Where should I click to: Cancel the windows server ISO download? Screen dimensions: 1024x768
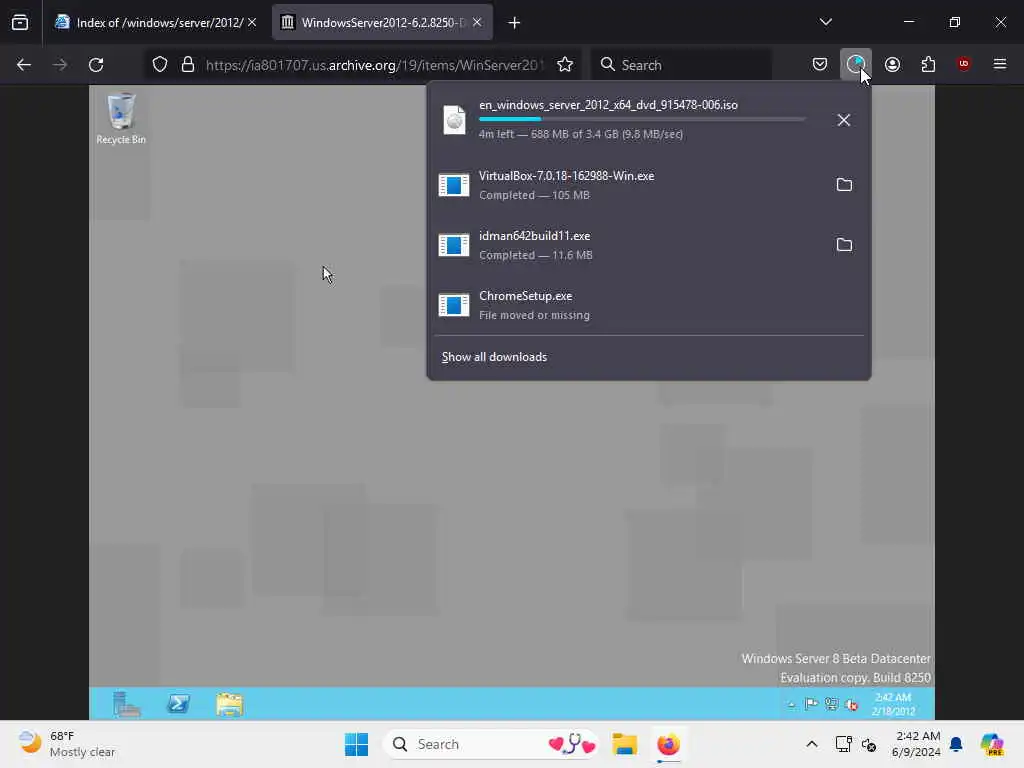tap(844, 120)
